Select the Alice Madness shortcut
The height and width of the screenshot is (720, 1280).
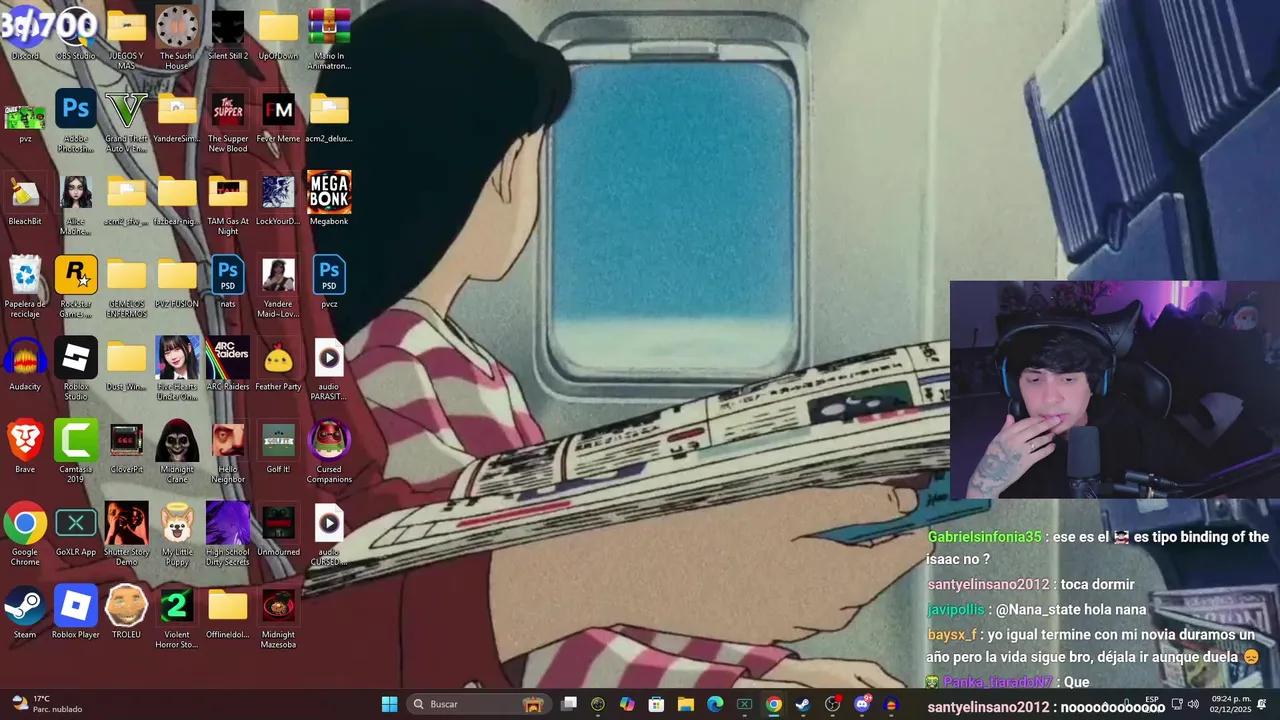(76, 205)
